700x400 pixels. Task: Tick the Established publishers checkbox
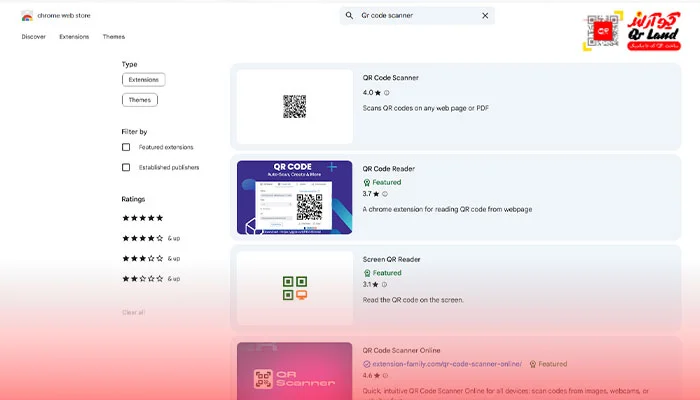[x=126, y=167]
